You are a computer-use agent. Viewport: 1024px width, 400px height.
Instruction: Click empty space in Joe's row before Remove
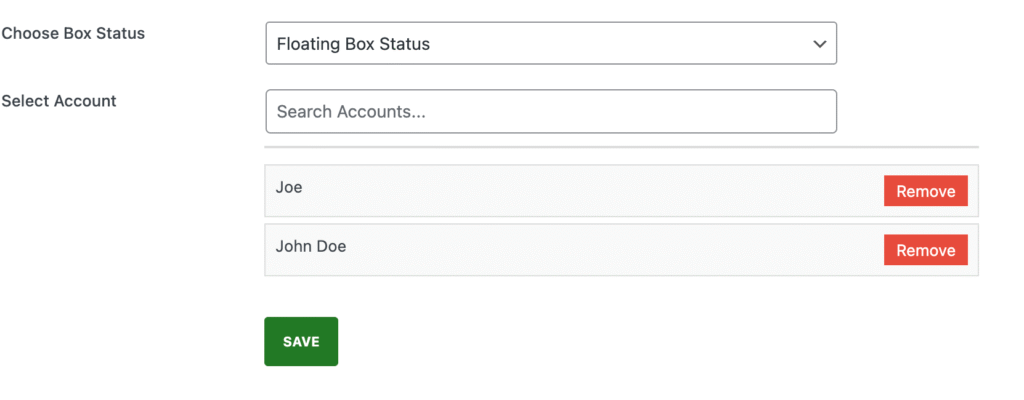click(588, 190)
